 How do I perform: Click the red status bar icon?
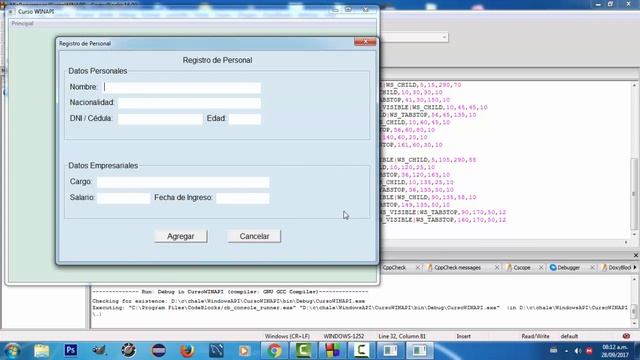click(x=627, y=336)
